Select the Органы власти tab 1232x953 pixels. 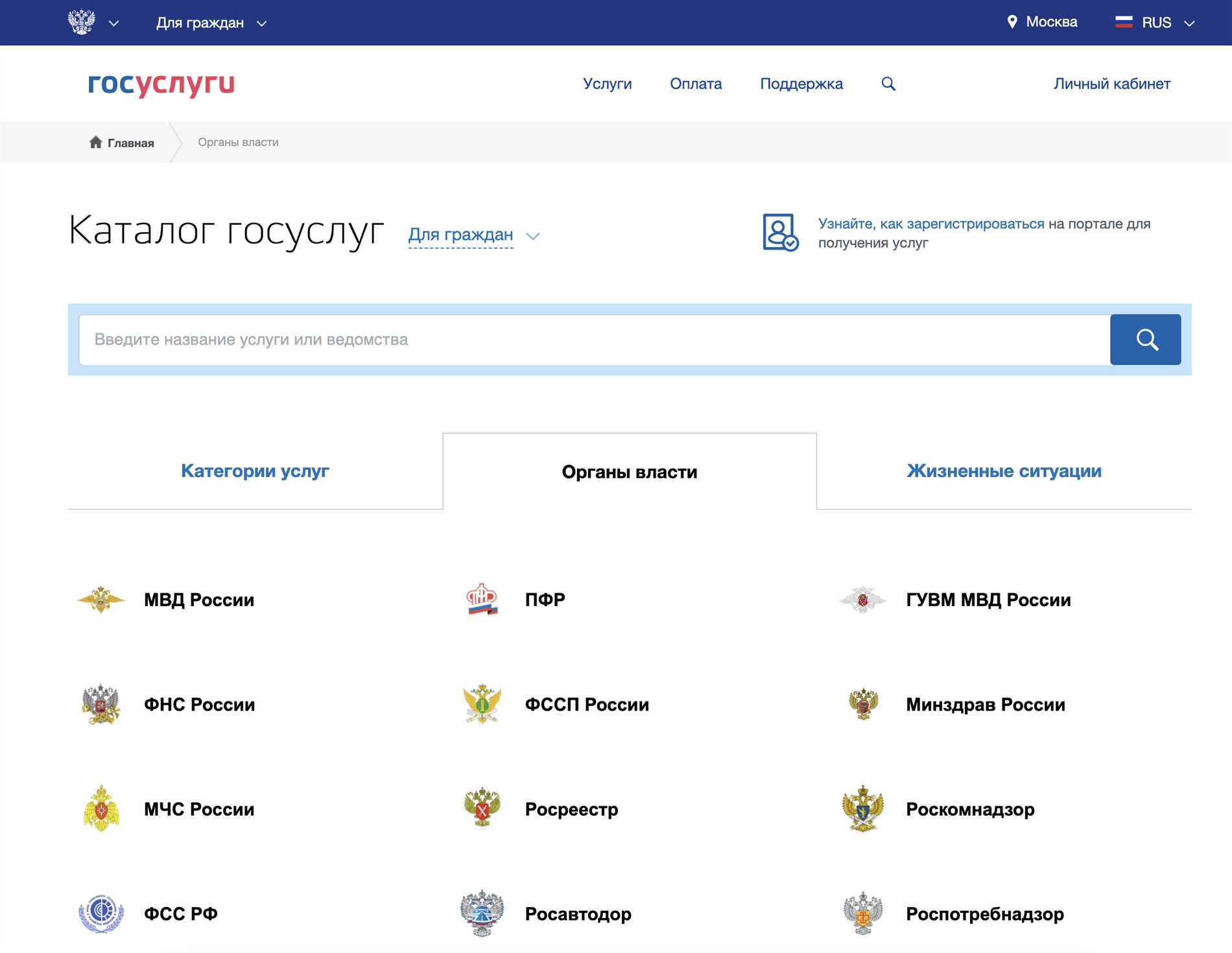coord(630,472)
